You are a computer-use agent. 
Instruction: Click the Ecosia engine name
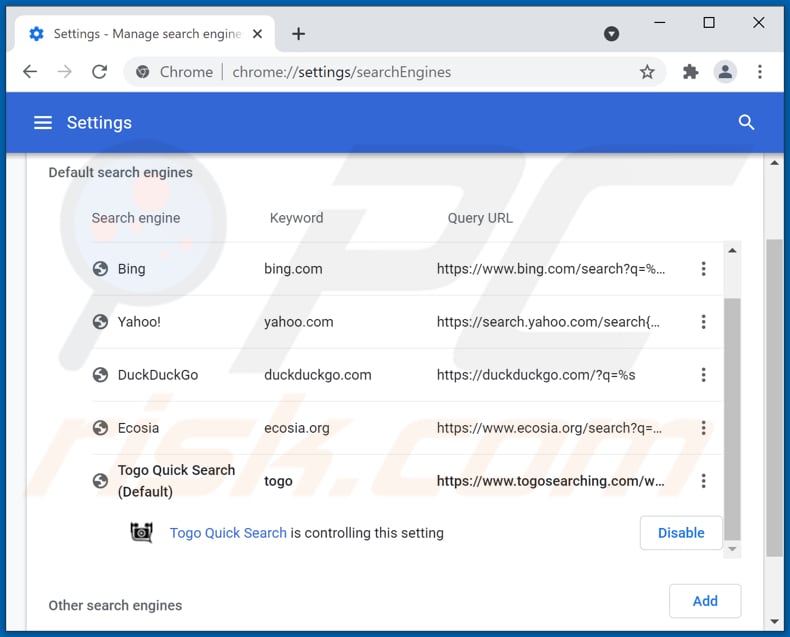tap(138, 428)
